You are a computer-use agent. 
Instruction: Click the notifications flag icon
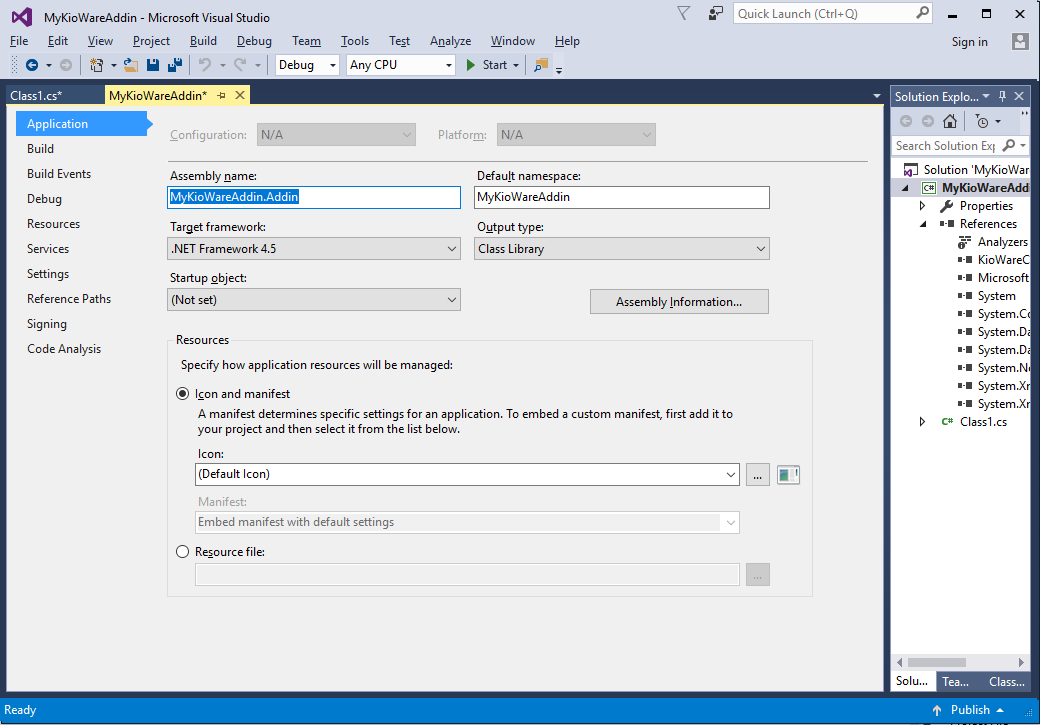[683, 13]
